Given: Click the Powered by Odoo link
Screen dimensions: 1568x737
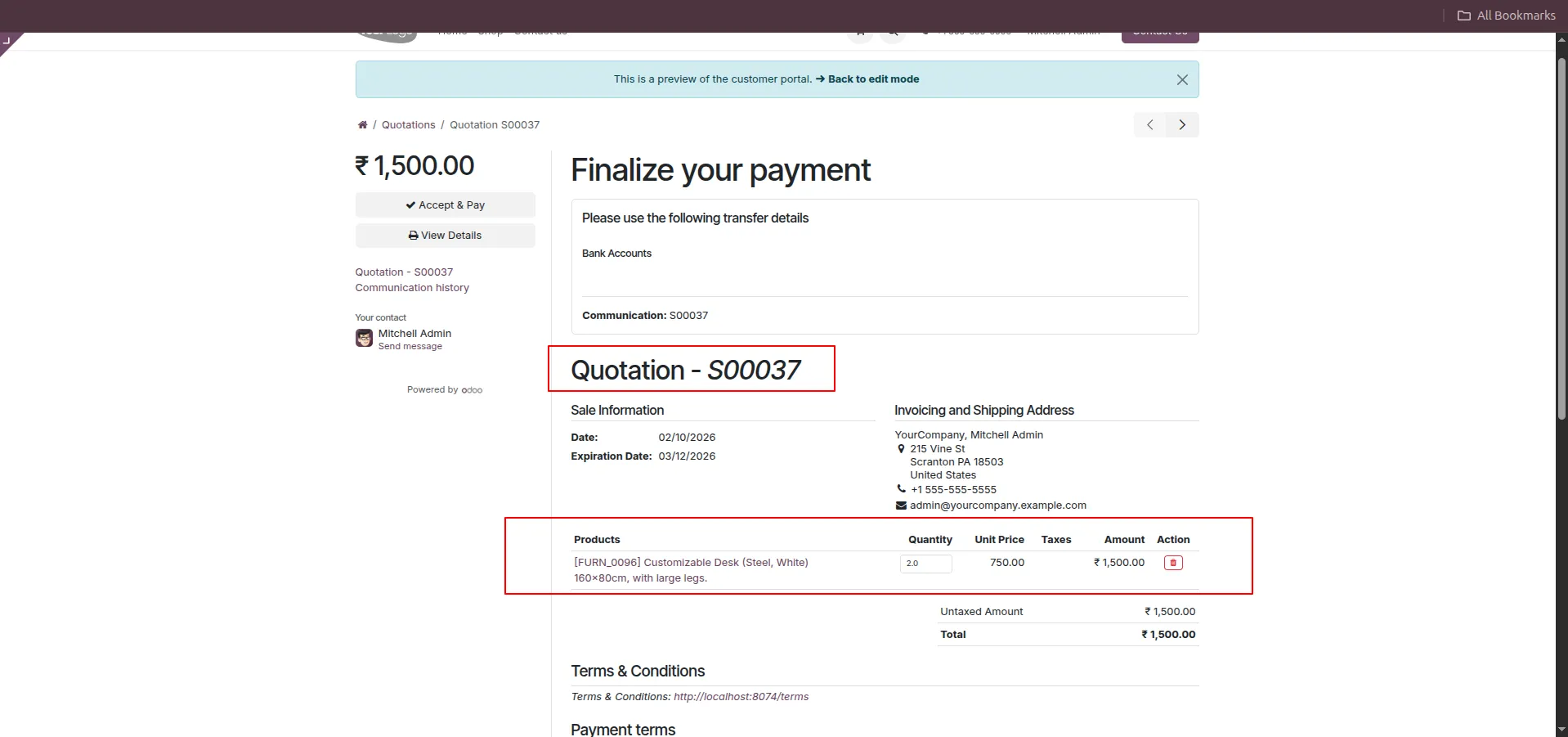Looking at the screenshot, I should [x=445, y=390].
